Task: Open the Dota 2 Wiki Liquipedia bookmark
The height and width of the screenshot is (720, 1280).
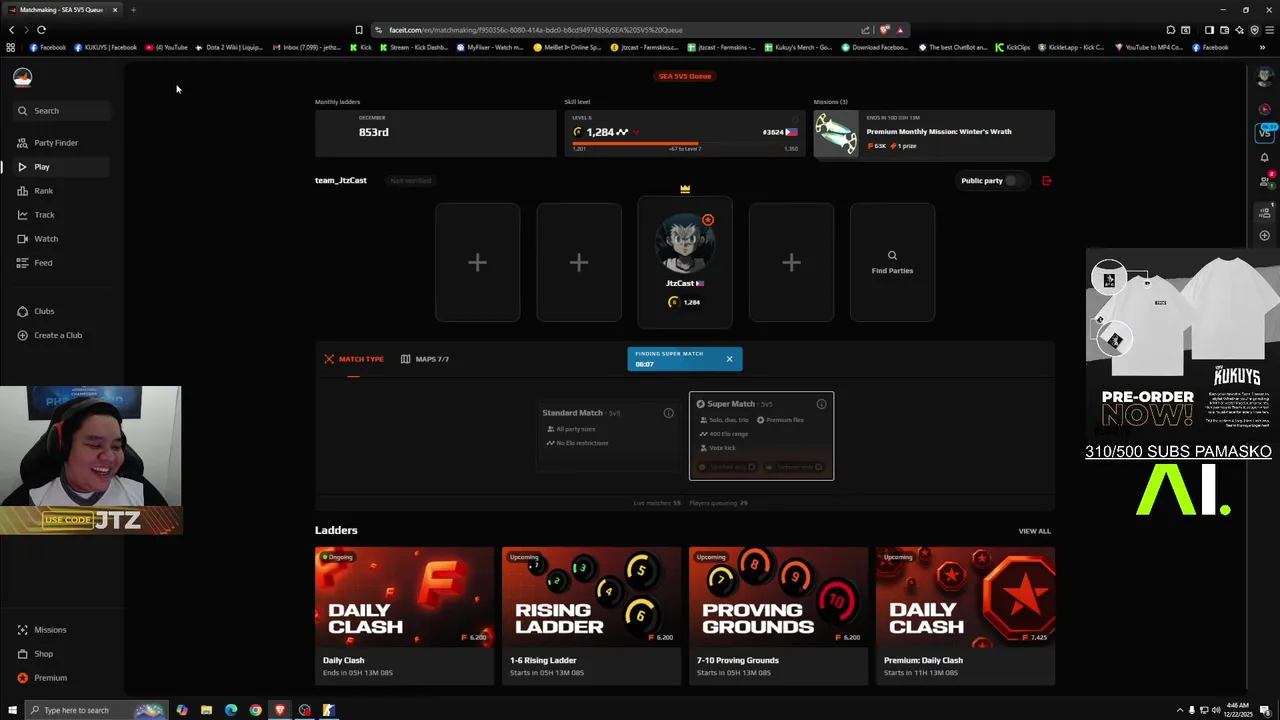Action: click(x=229, y=47)
